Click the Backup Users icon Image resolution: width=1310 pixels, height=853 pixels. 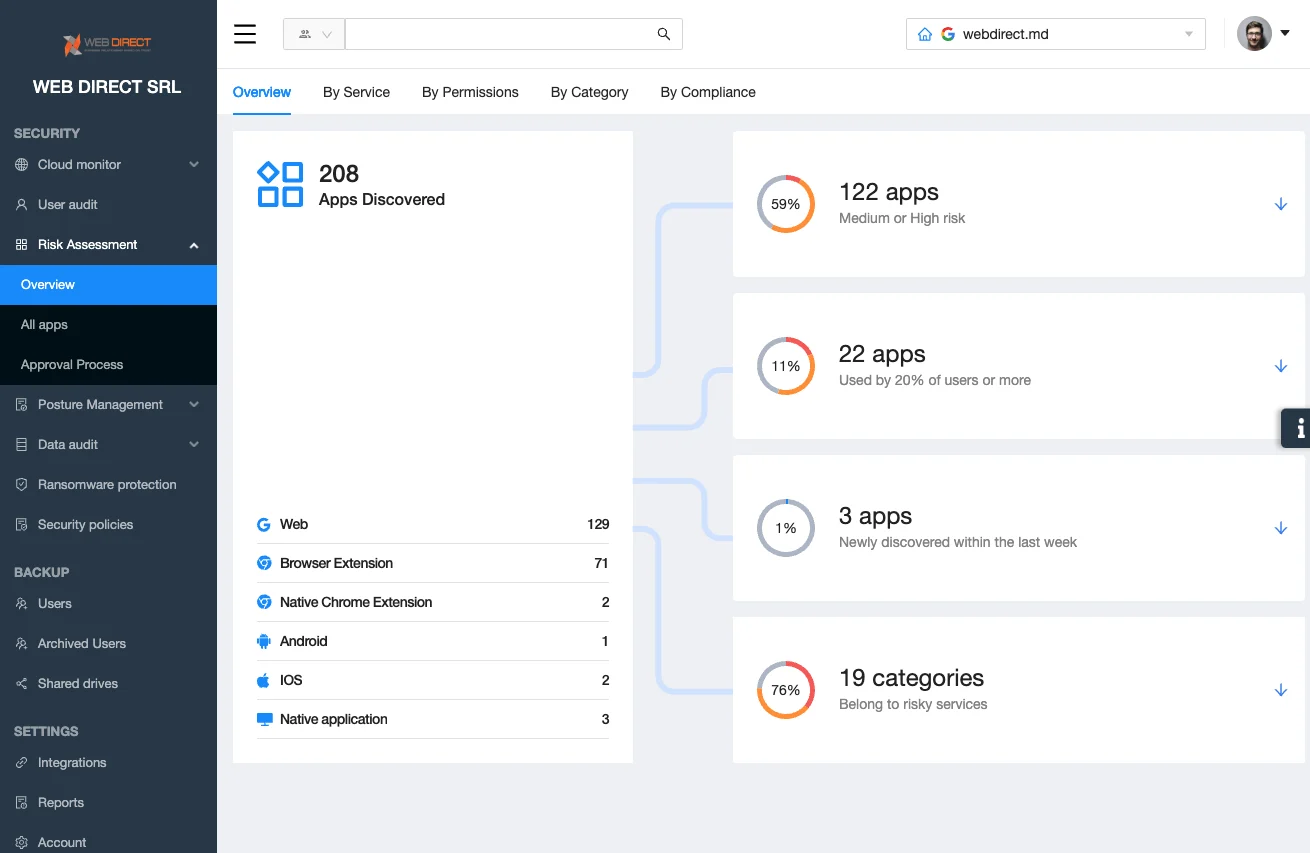tap(22, 604)
